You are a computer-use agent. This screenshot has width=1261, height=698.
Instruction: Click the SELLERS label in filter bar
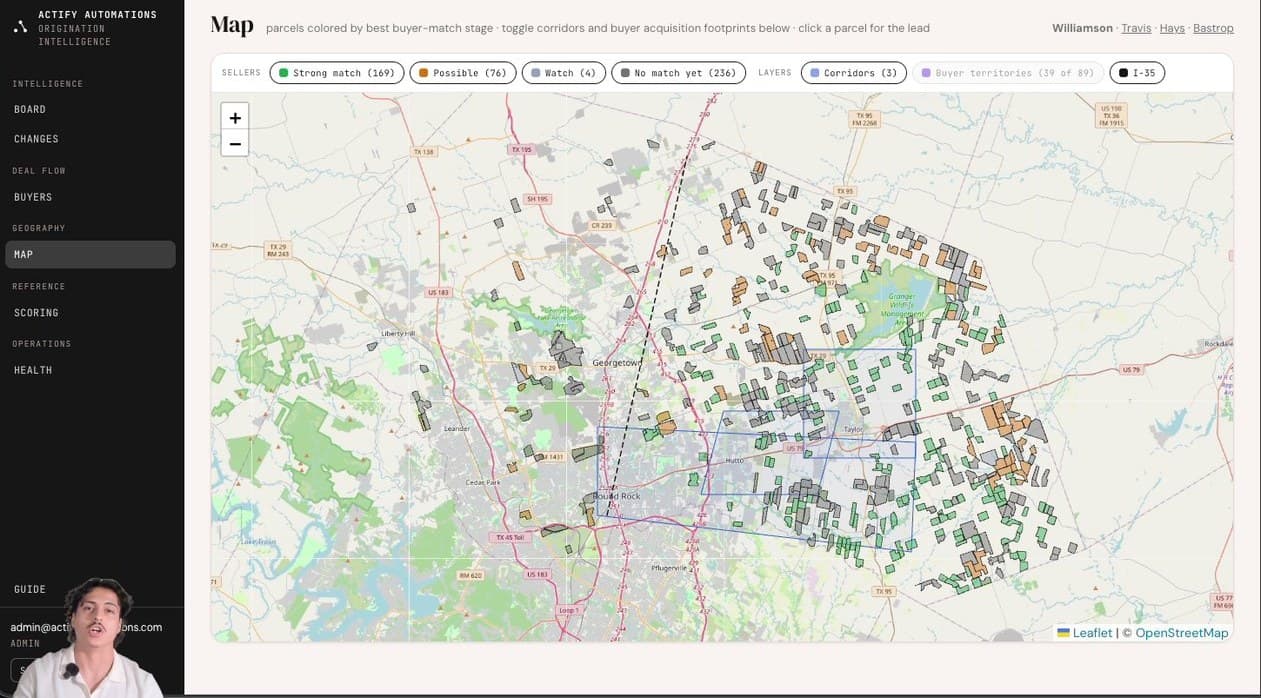click(x=241, y=73)
